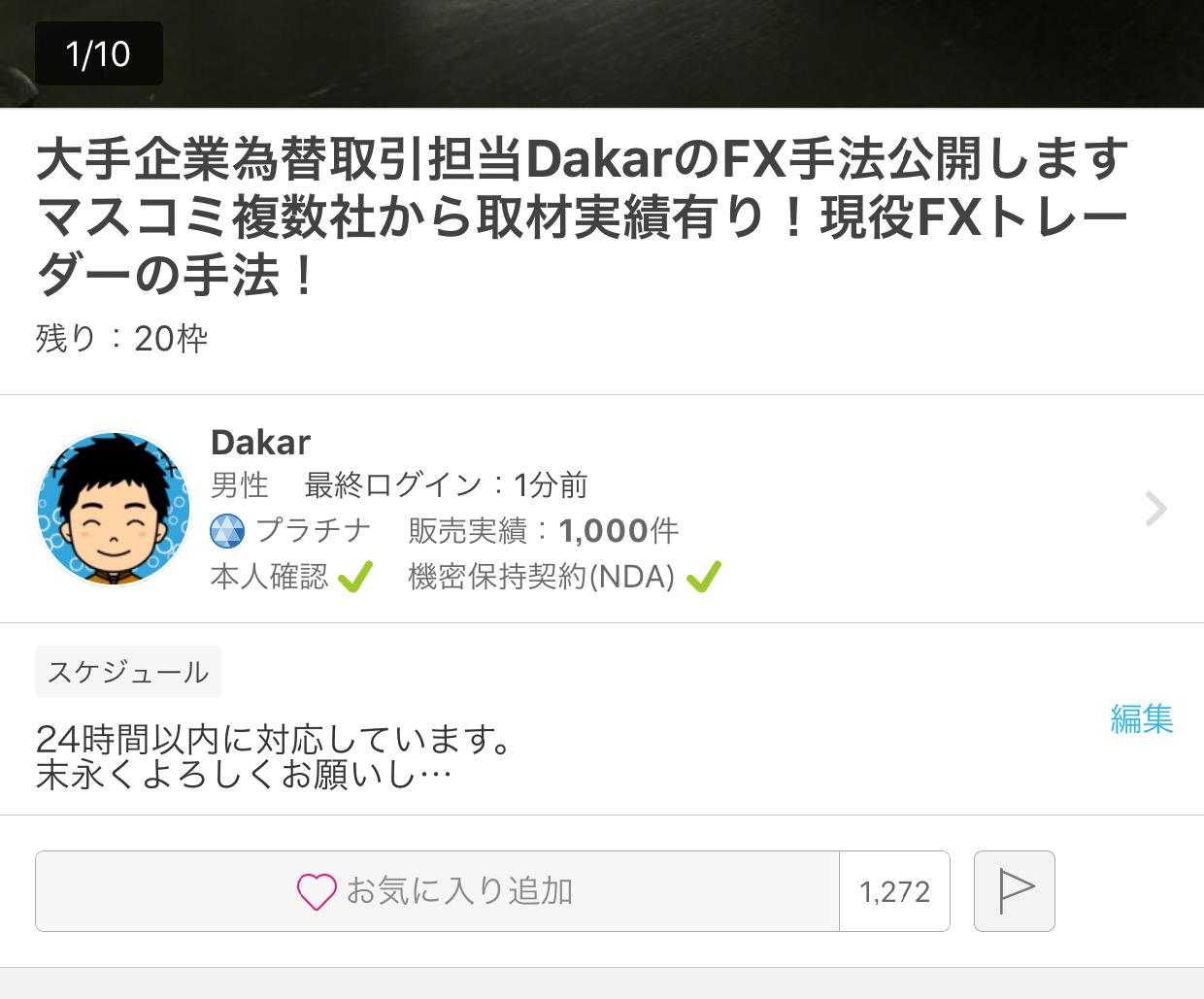This screenshot has width=1204, height=999.
Task: Open the 1/10 image counter badge
Action: [98, 53]
